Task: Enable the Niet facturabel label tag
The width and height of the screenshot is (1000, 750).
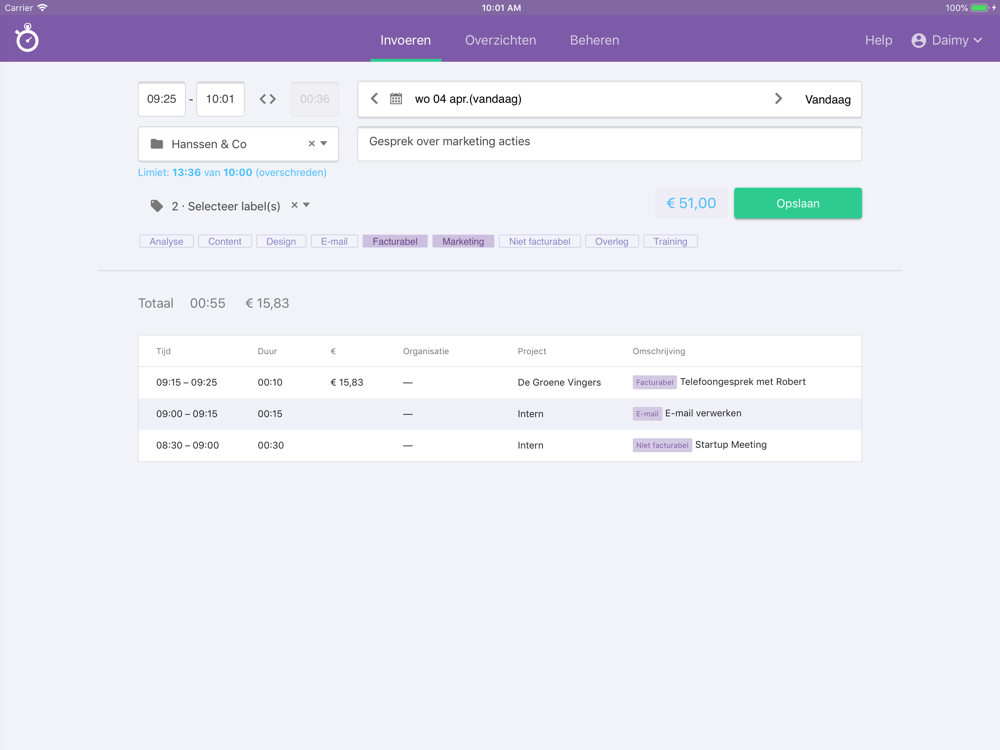Action: 539,241
